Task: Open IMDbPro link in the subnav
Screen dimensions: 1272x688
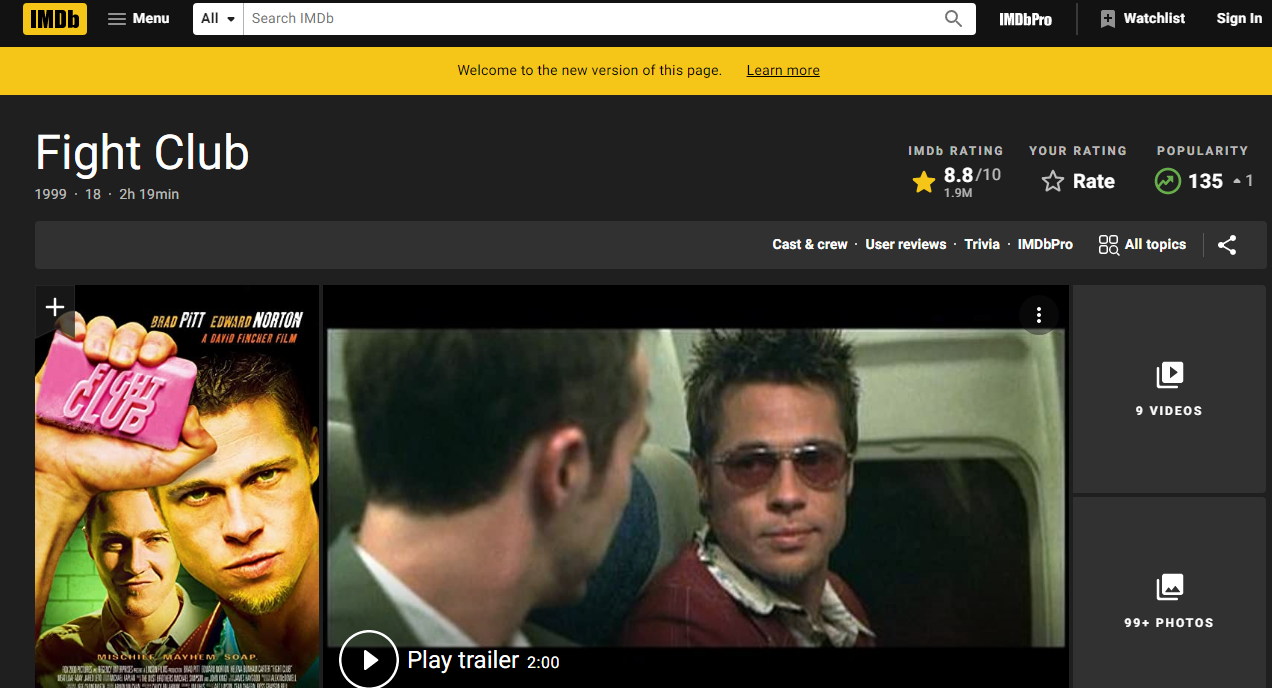Action: coord(1045,244)
